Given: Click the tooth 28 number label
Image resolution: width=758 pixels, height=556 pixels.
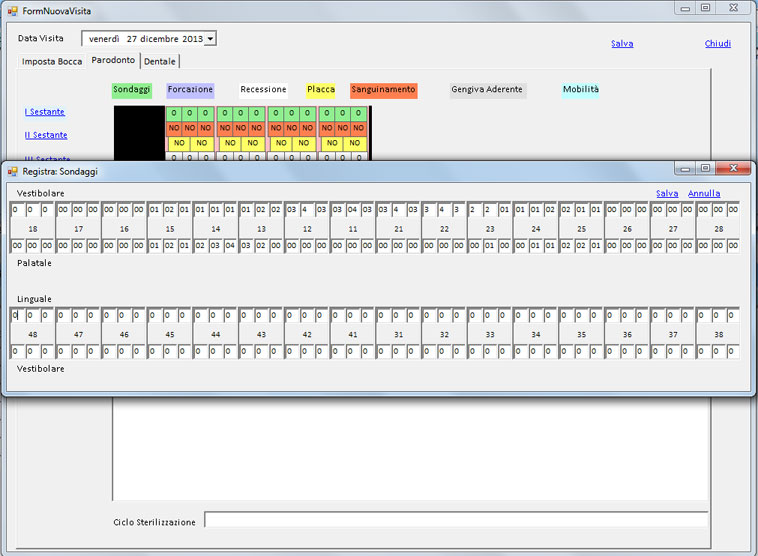Looking at the screenshot, I should 719,229.
